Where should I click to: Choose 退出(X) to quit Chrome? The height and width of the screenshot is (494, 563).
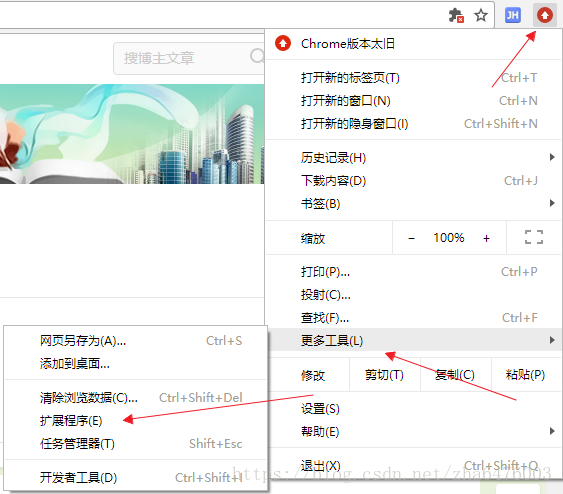(413, 466)
